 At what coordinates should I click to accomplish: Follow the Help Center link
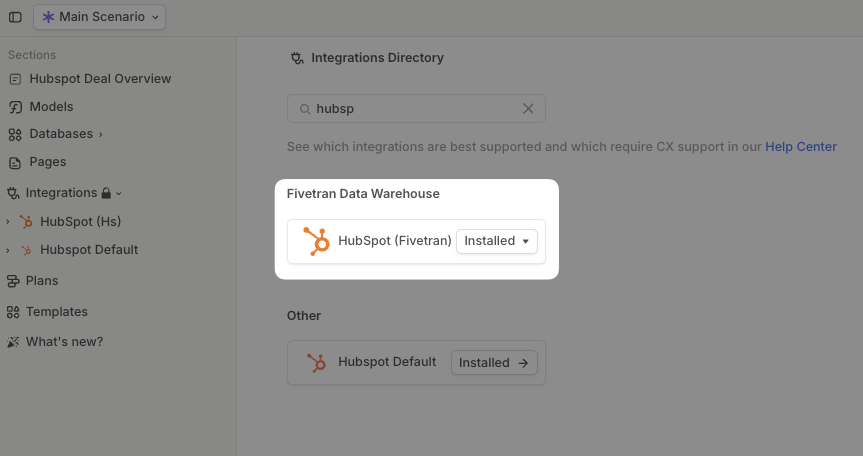coord(801,146)
